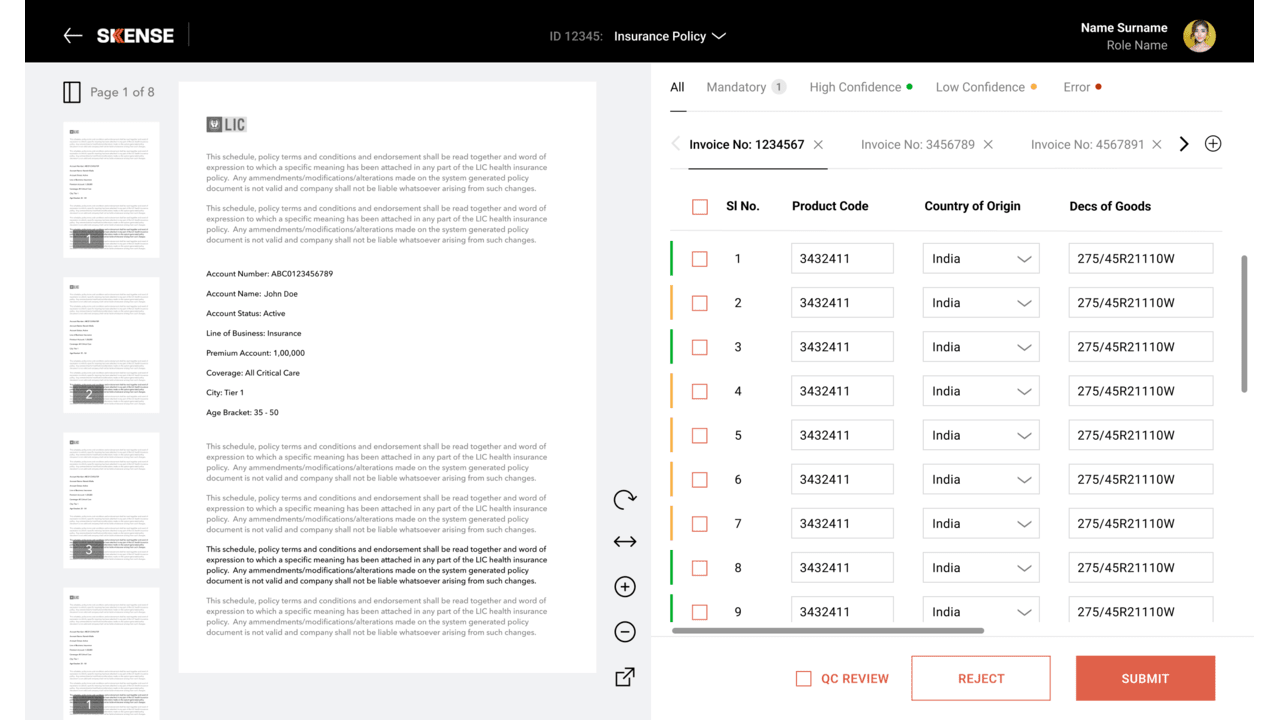1280x720 pixels.
Task: Check the select-all checkbox in table header
Action: [700, 207]
